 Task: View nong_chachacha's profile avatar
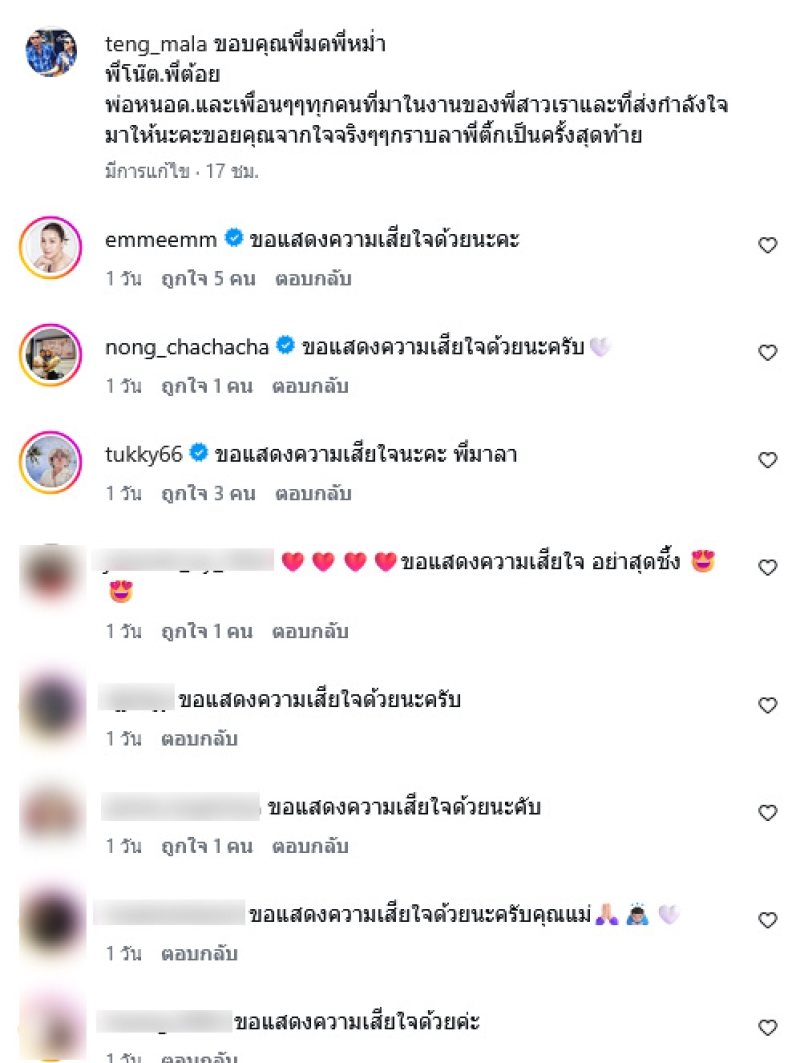point(51,355)
